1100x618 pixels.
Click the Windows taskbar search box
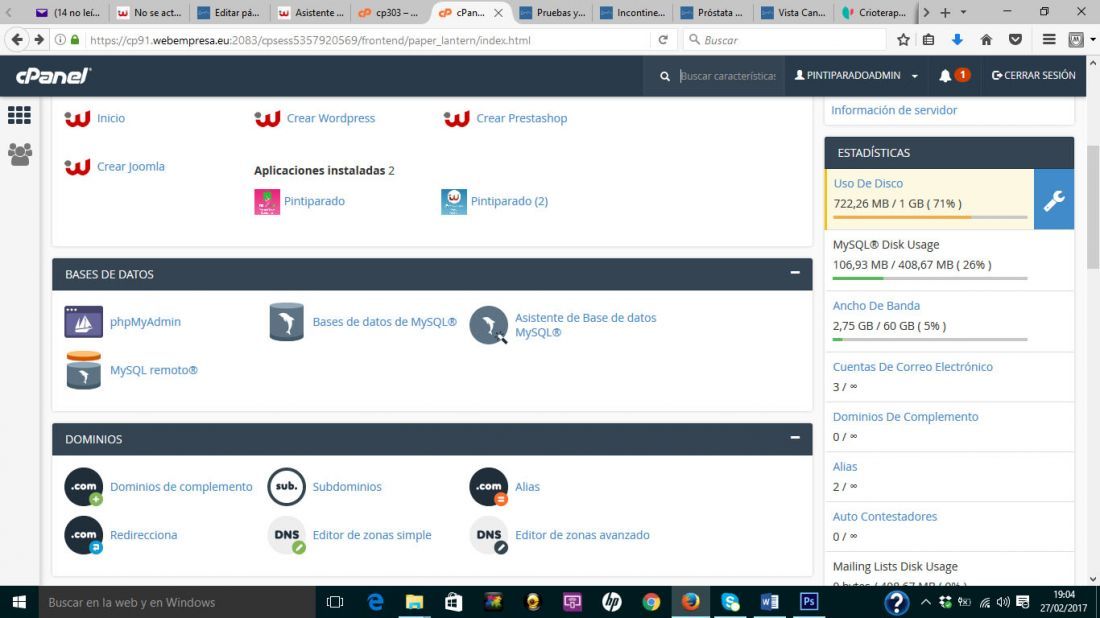(177, 602)
